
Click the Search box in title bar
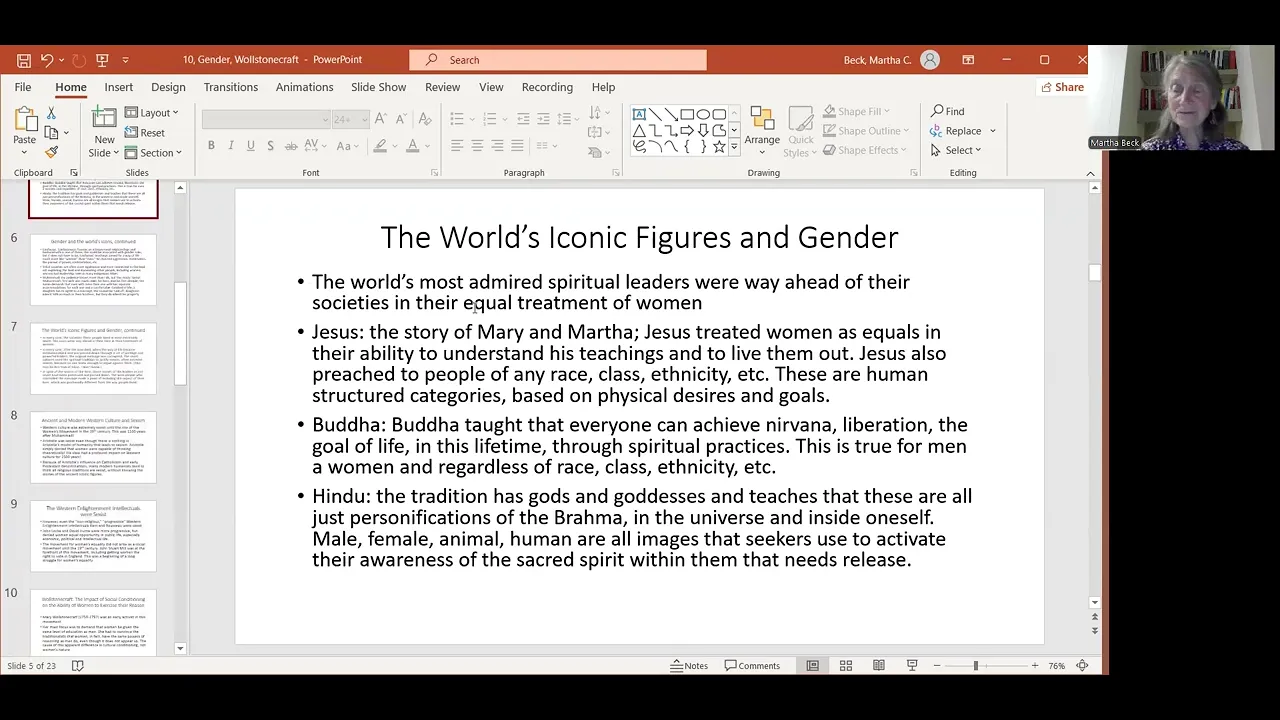click(558, 60)
